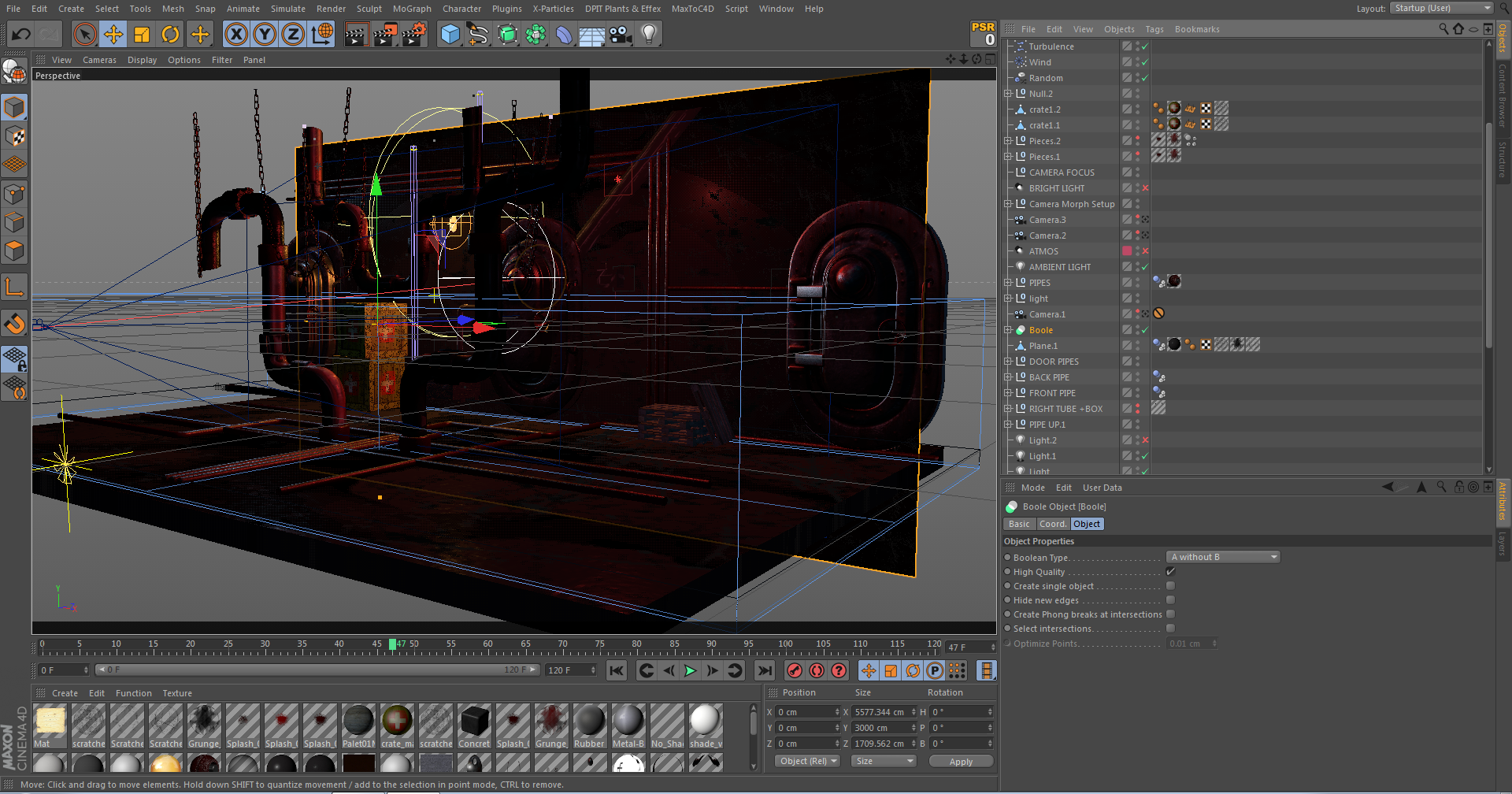Select the Scale tool
Image resolution: width=1512 pixels, height=794 pixels.
[142, 35]
